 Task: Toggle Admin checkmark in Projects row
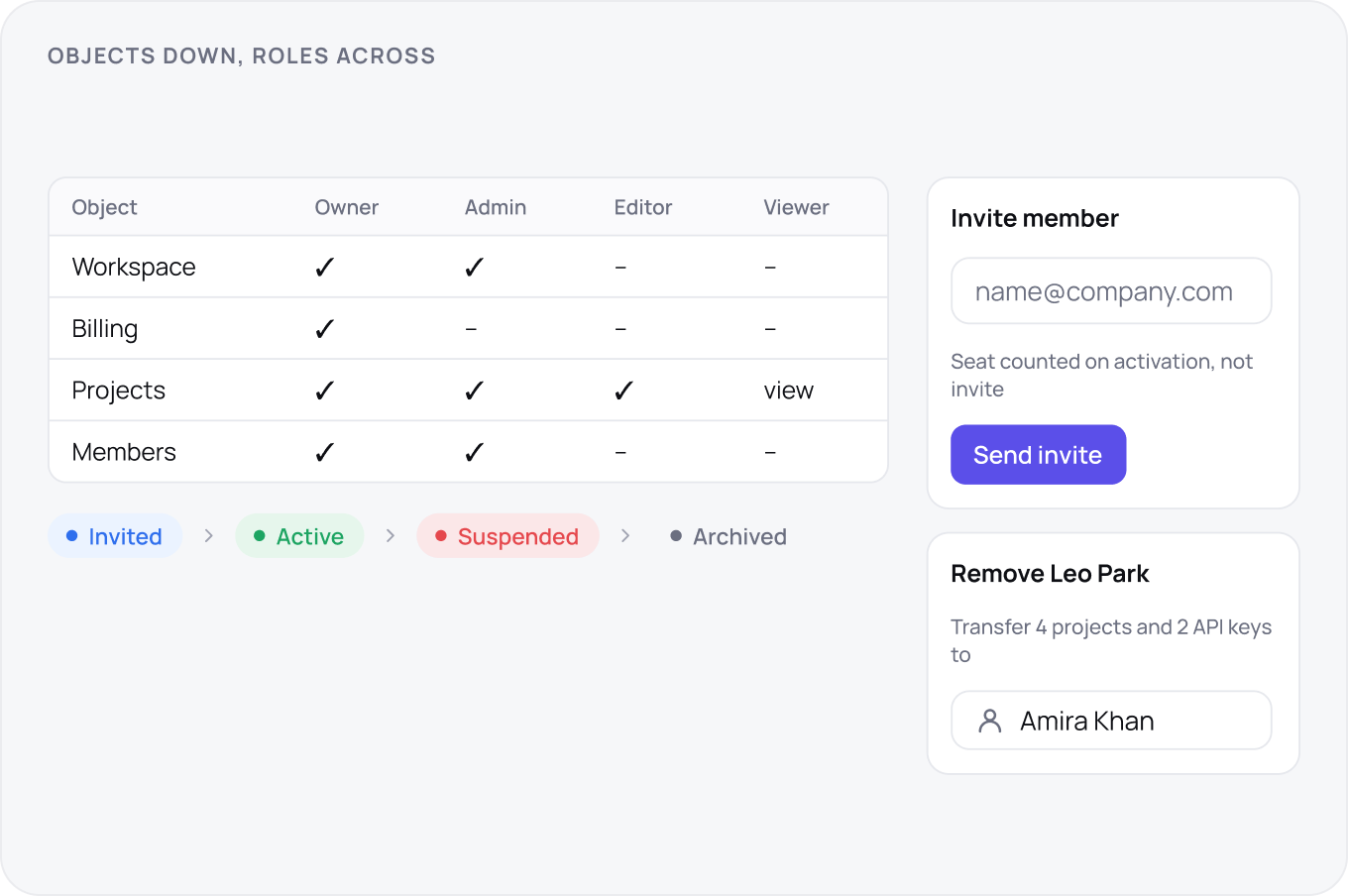pyautogui.click(x=474, y=391)
